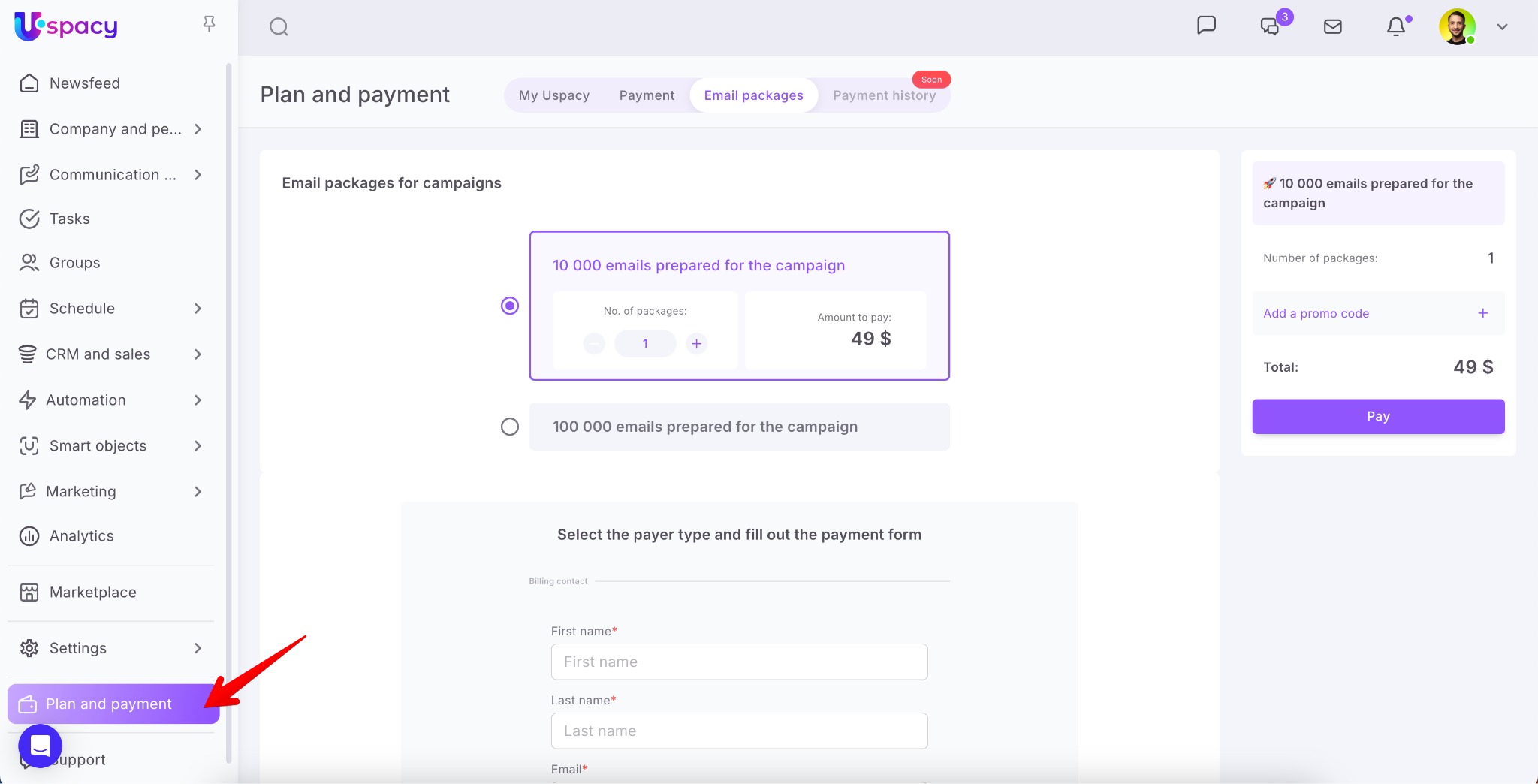Open the mail envelope icon
The width and height of the screenshot is (1538, 784).
pos(1332,27)
